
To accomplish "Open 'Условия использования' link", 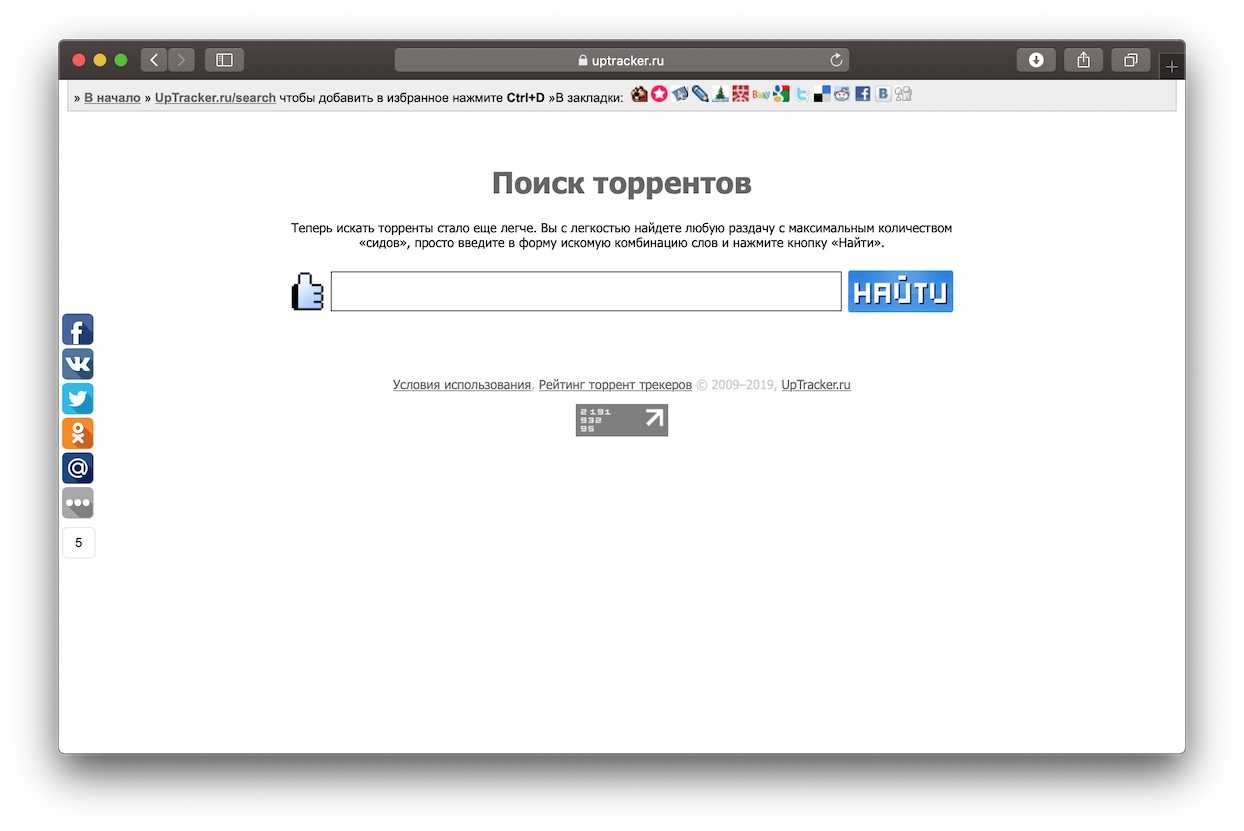I will [462, 385].
